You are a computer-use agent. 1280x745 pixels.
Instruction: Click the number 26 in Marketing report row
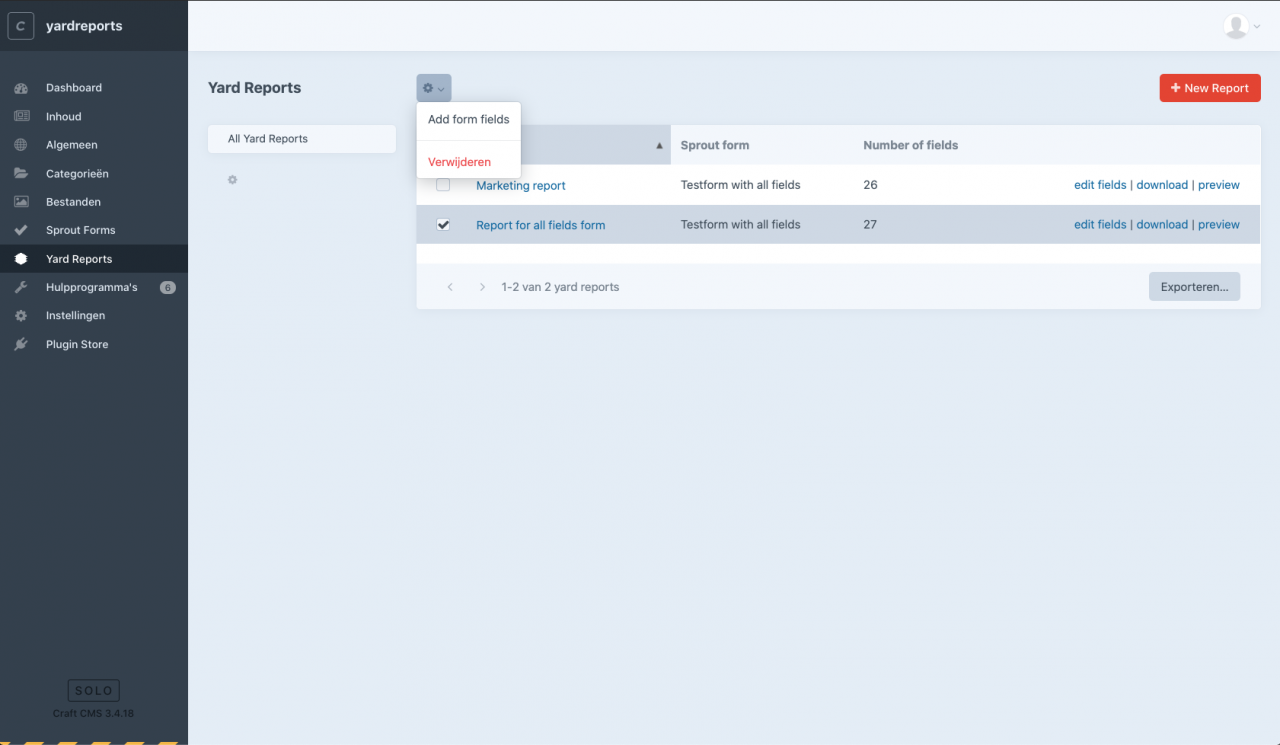coord(870,185)
